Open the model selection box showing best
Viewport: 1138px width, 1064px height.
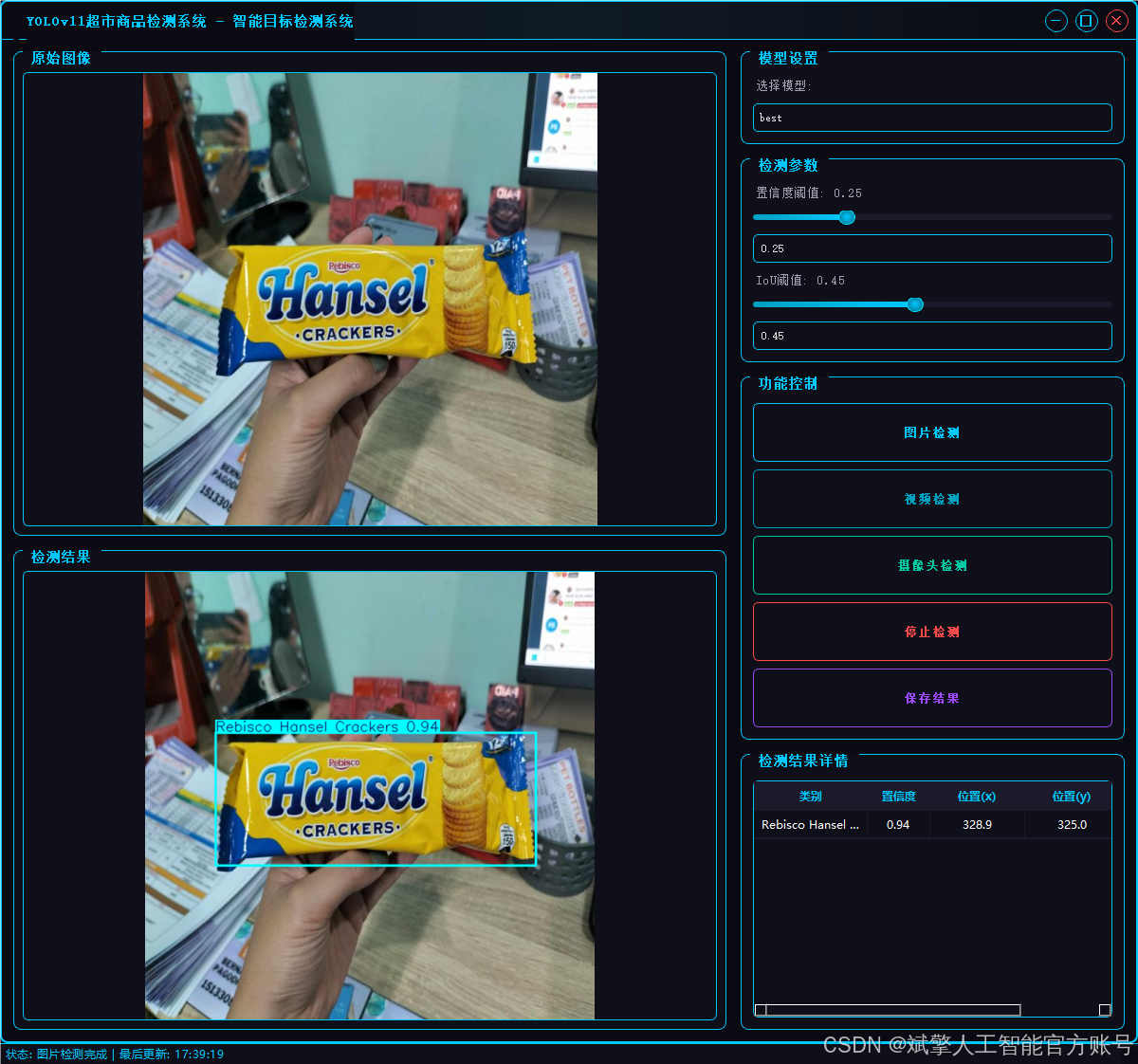coord(932,118)
